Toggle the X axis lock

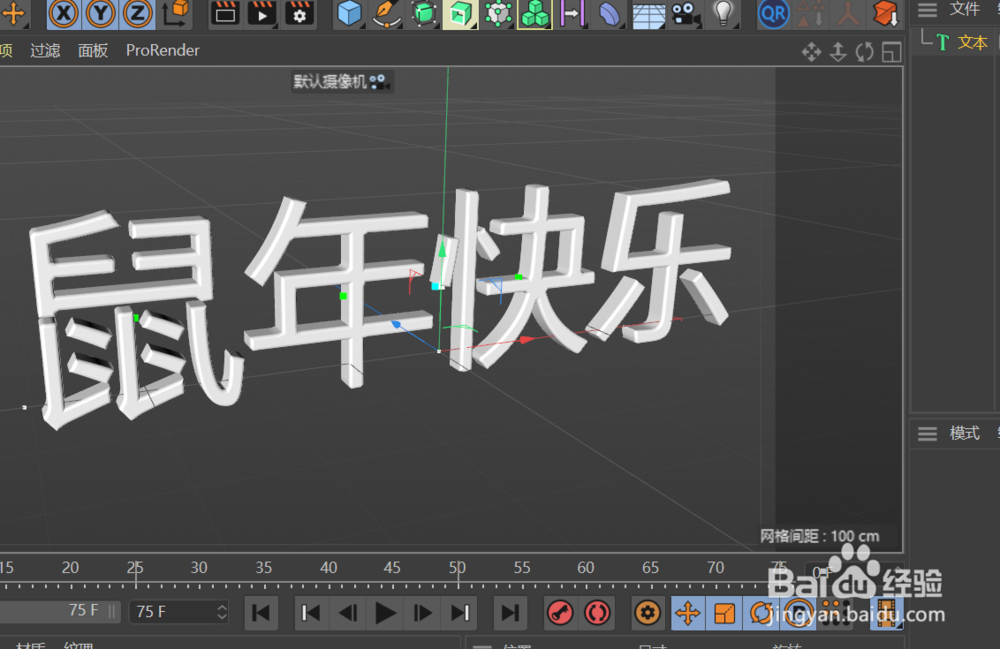point(62,14)
